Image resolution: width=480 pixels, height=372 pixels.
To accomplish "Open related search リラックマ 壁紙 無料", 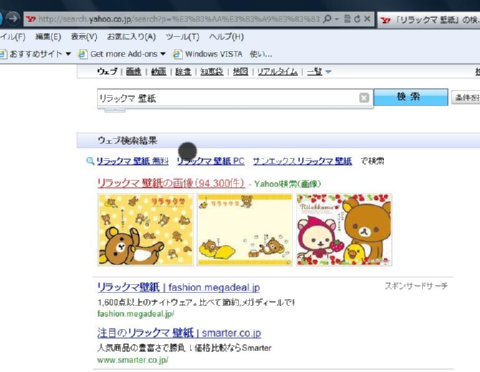I will (x=132, y=161).
